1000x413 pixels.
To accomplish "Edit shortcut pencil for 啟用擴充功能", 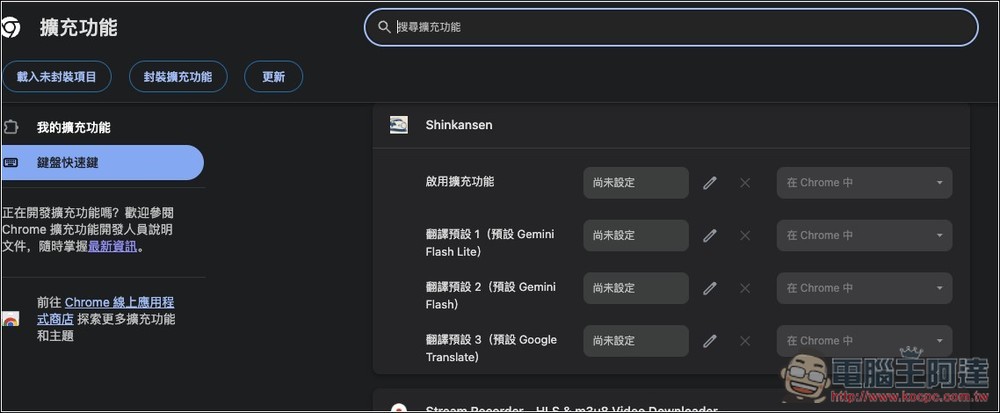I will tap(710, 183).
